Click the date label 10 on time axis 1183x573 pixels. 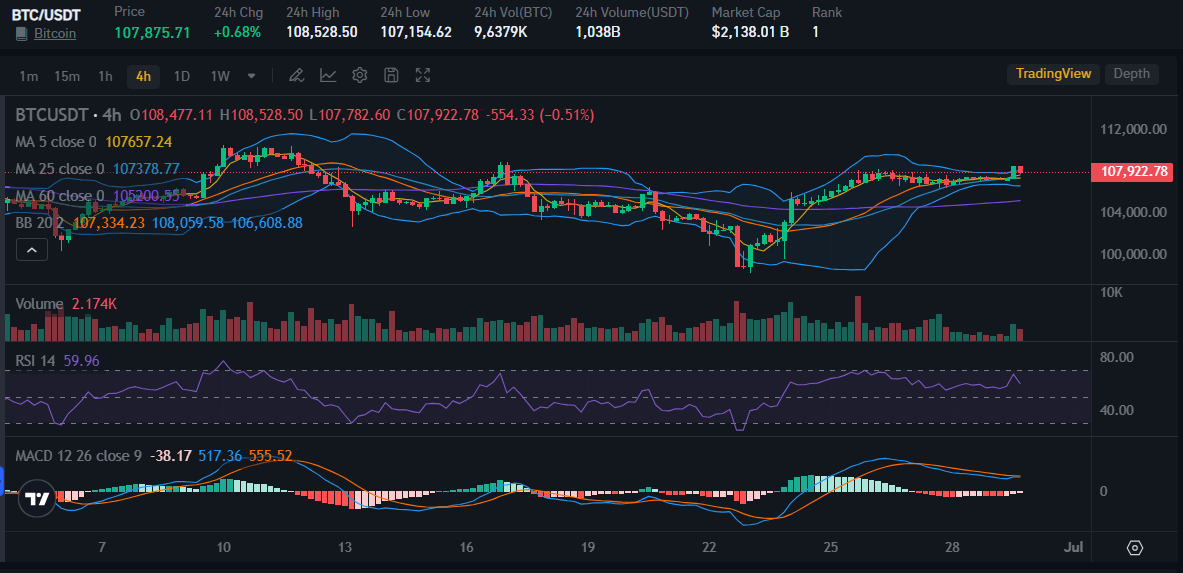(x=223, y=547)
